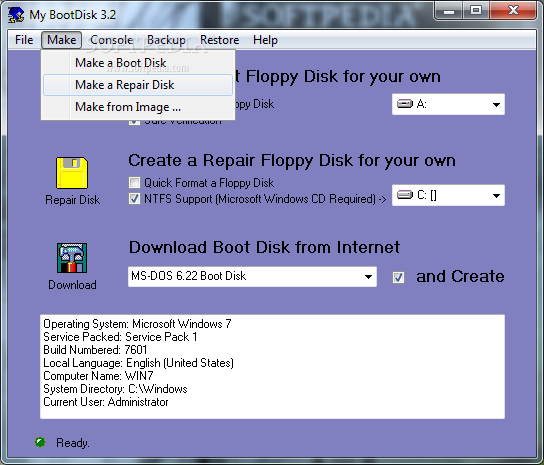Click the Current User: Administrator line
Image resolution: width=544 pixels, height=465 pixels.
click(x=106, y=402)
